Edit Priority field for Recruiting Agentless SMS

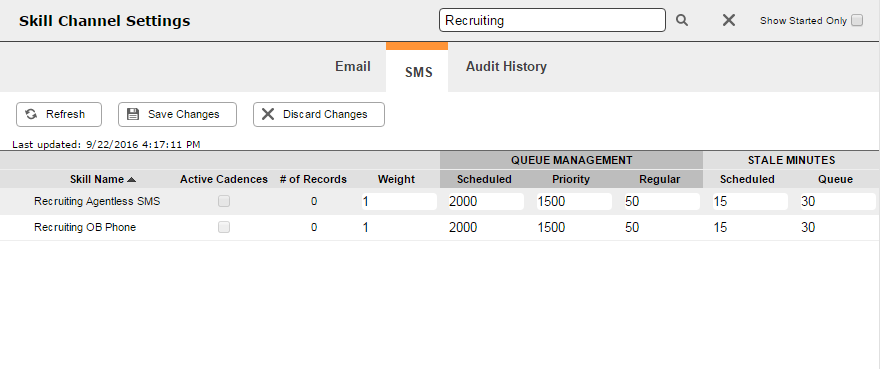tap(574, 202)
